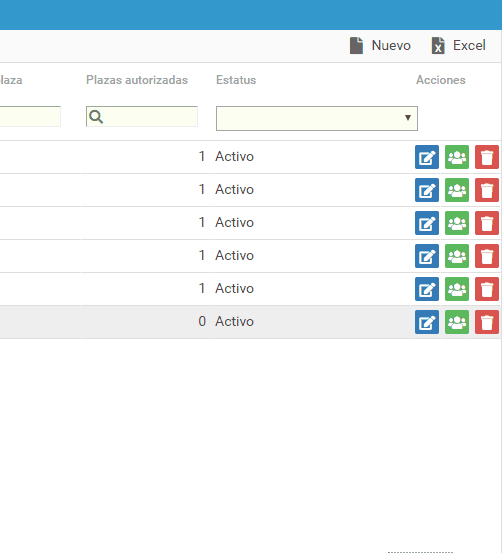Select Activo status in the highlighted last row
Screen dimensions: 502x553
pyautogui.click(x=235, y=321)
